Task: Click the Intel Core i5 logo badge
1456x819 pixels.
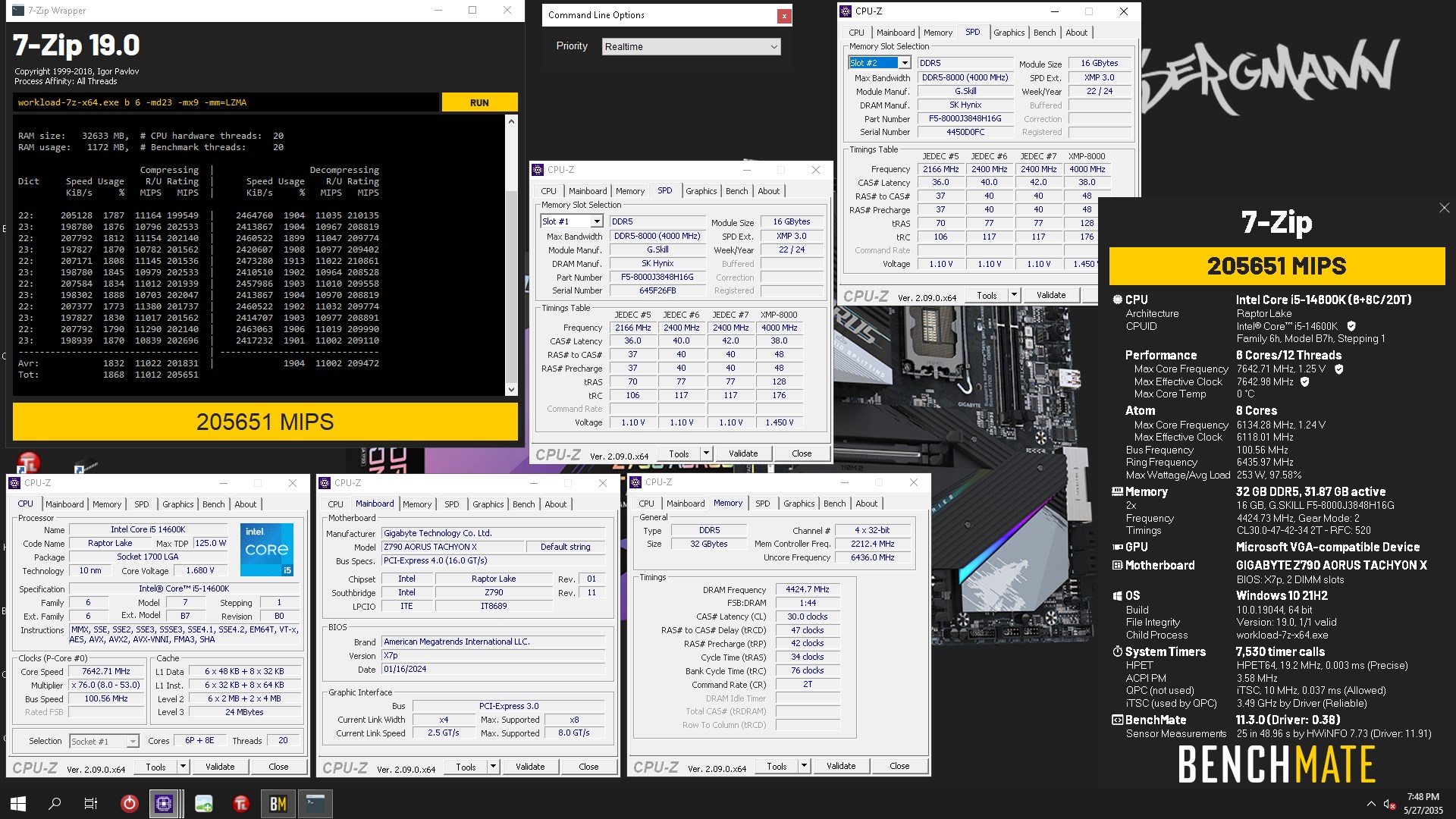Action: tap(267, 549)
